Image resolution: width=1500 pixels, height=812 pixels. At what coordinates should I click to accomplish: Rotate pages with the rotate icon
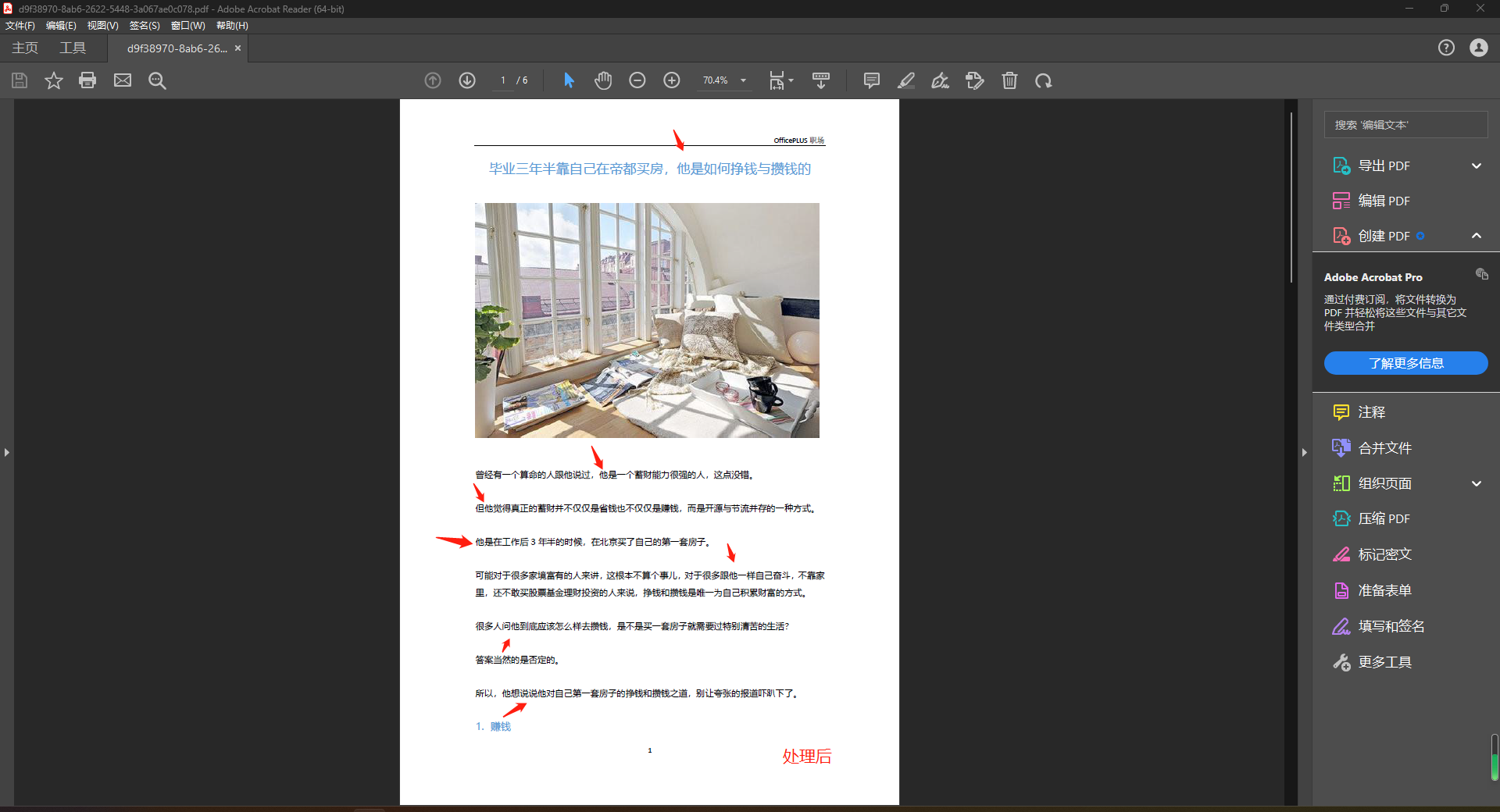[x=1044, y=80]
